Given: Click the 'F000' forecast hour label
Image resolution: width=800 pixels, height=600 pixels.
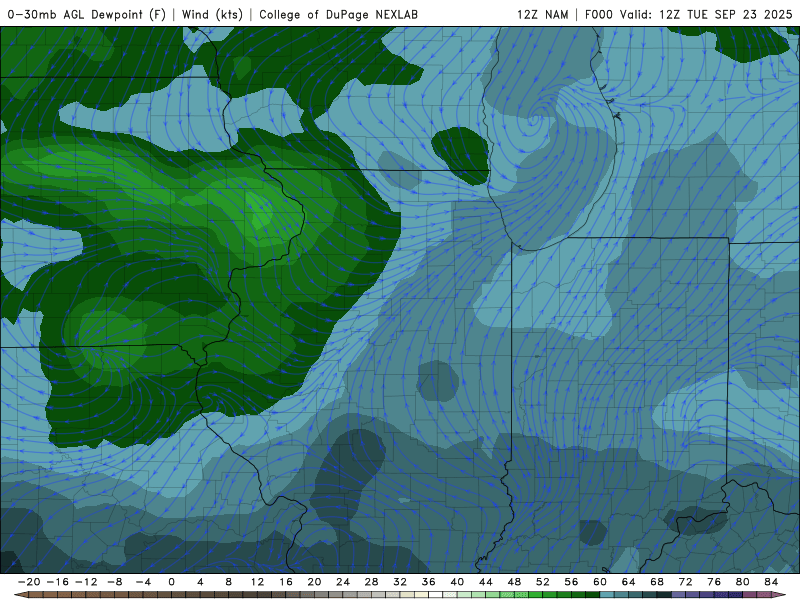Looking at the screenshot, I should (598, 14).
